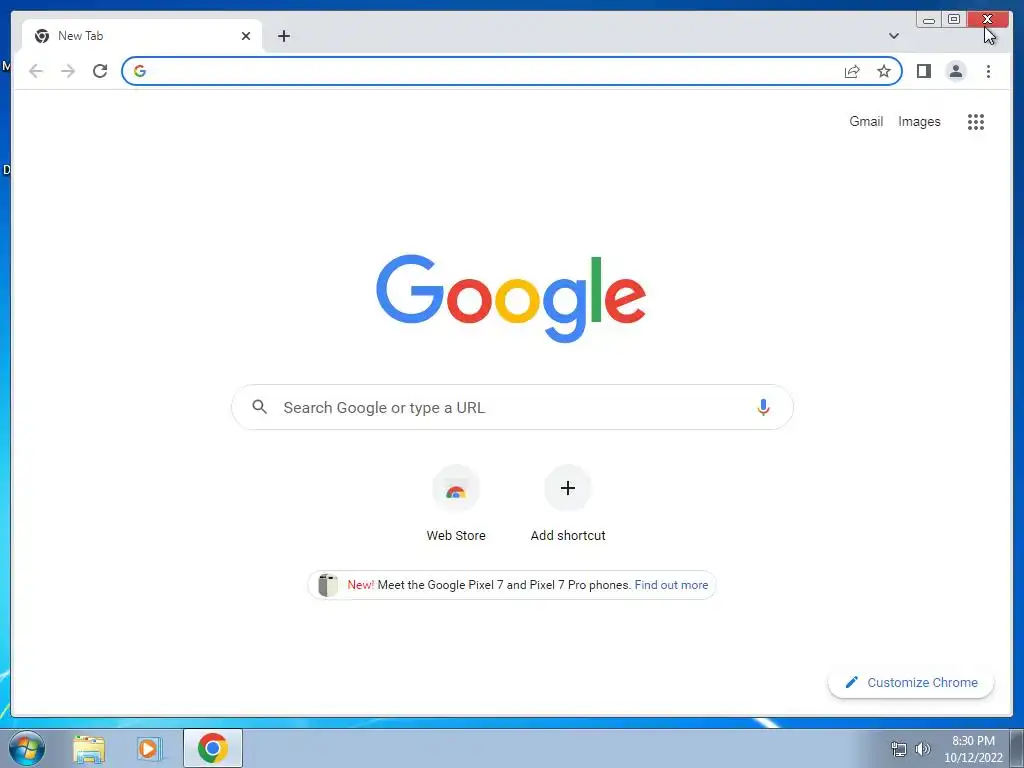Launch Windows Media Player from taskbar
The image size is (1024, 768).
tap(148, 749)
